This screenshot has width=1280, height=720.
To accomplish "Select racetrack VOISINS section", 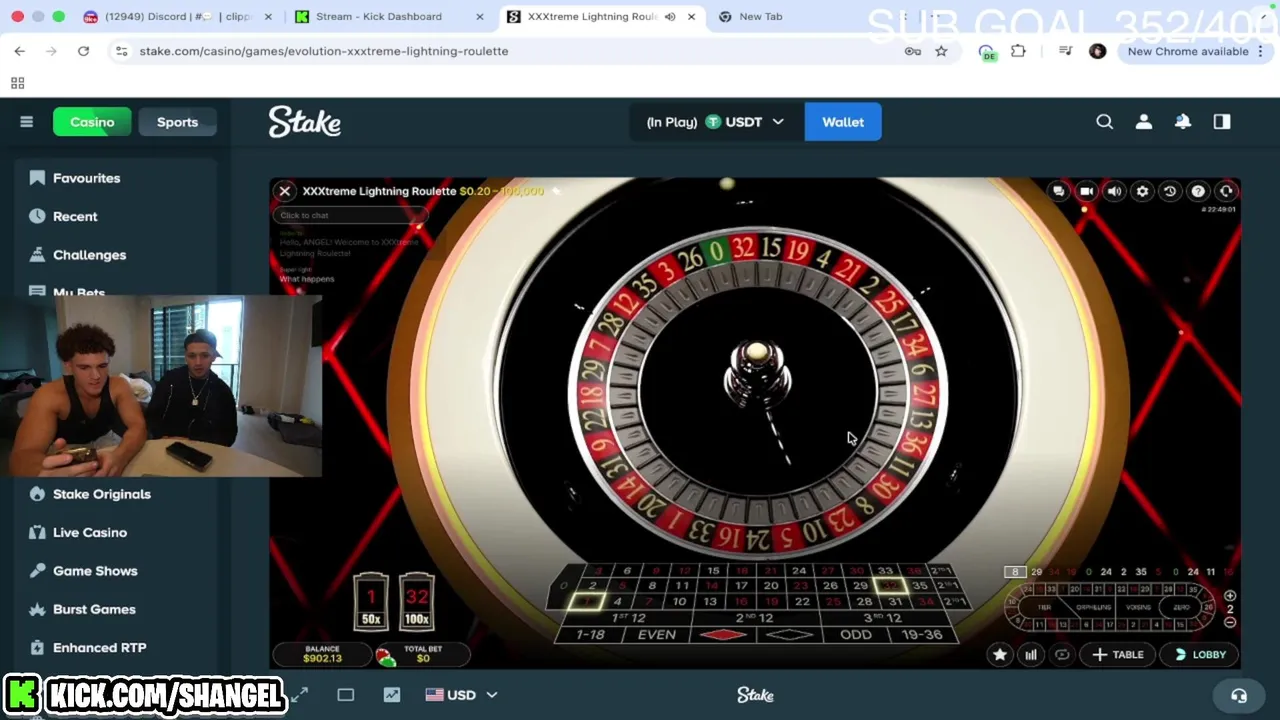I will click(x=1138, y=607).
